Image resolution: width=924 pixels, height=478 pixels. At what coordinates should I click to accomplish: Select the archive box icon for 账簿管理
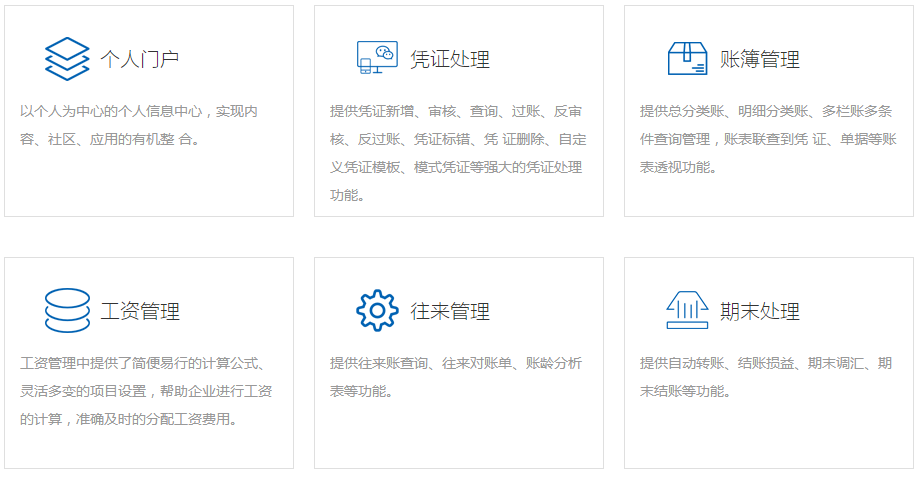[x=687, y=58]
